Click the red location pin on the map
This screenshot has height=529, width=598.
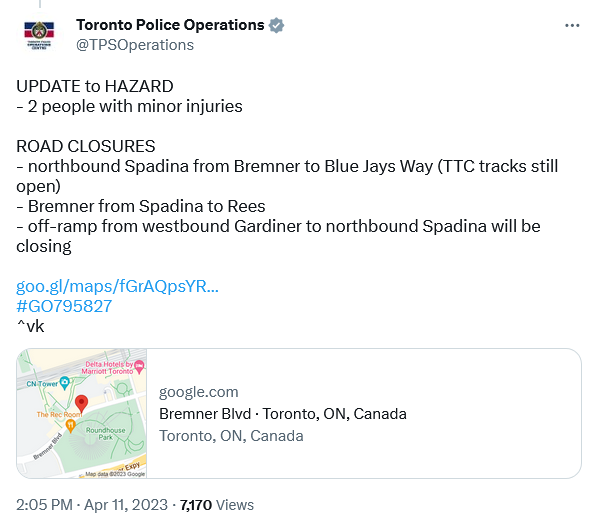(x=81, y=405)
